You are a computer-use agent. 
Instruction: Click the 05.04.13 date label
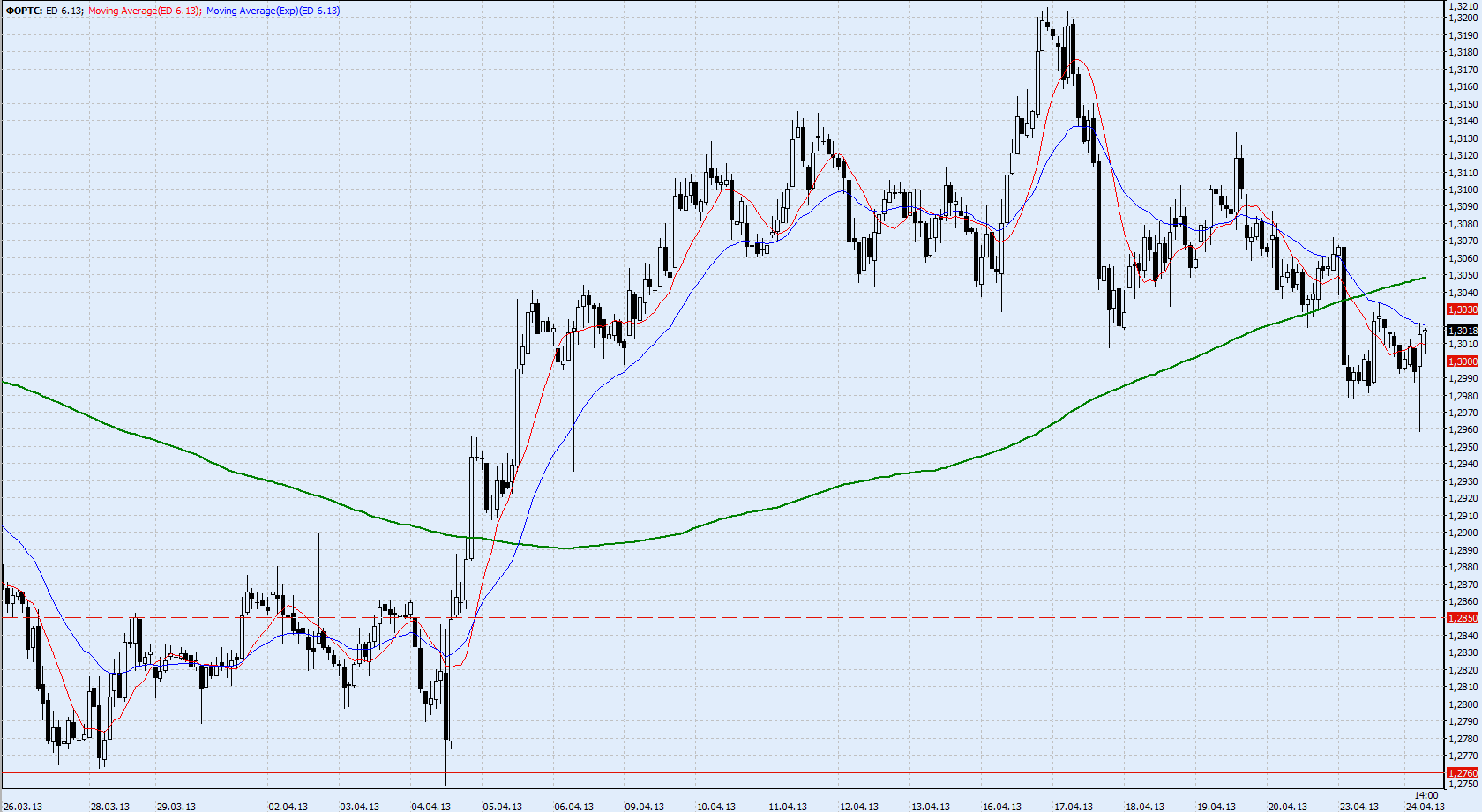(503, 806)
